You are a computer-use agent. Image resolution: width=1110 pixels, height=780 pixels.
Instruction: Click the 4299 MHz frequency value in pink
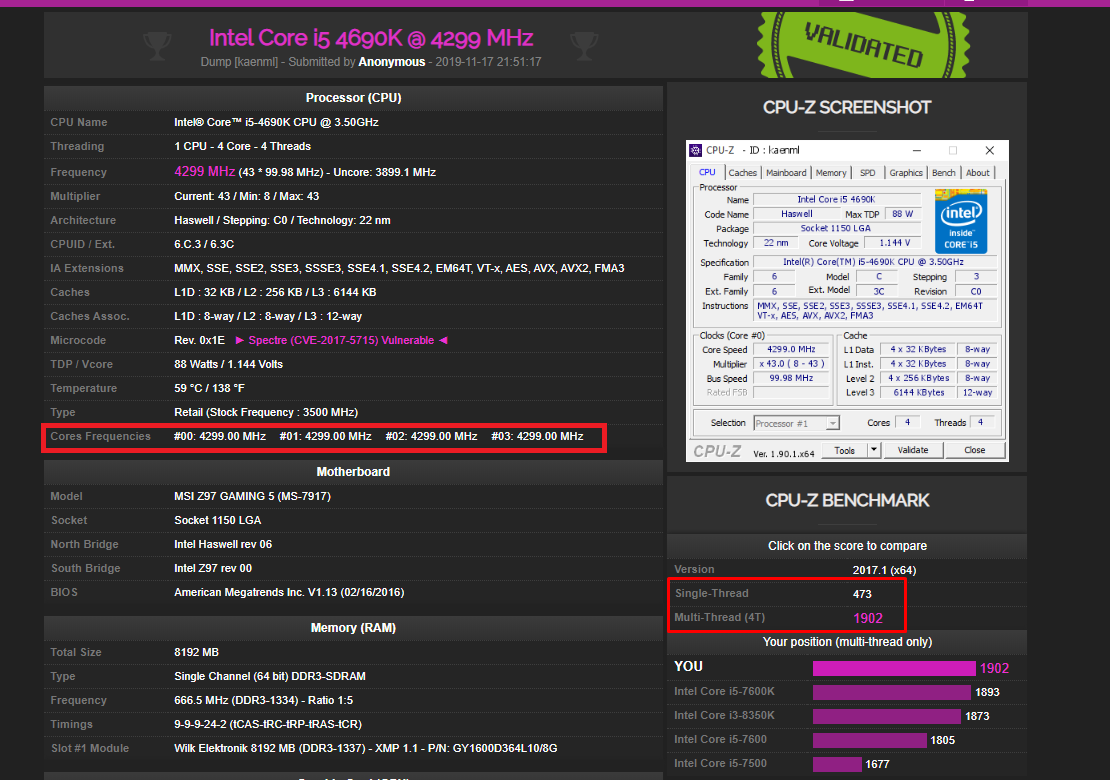[x=205, y=171]
